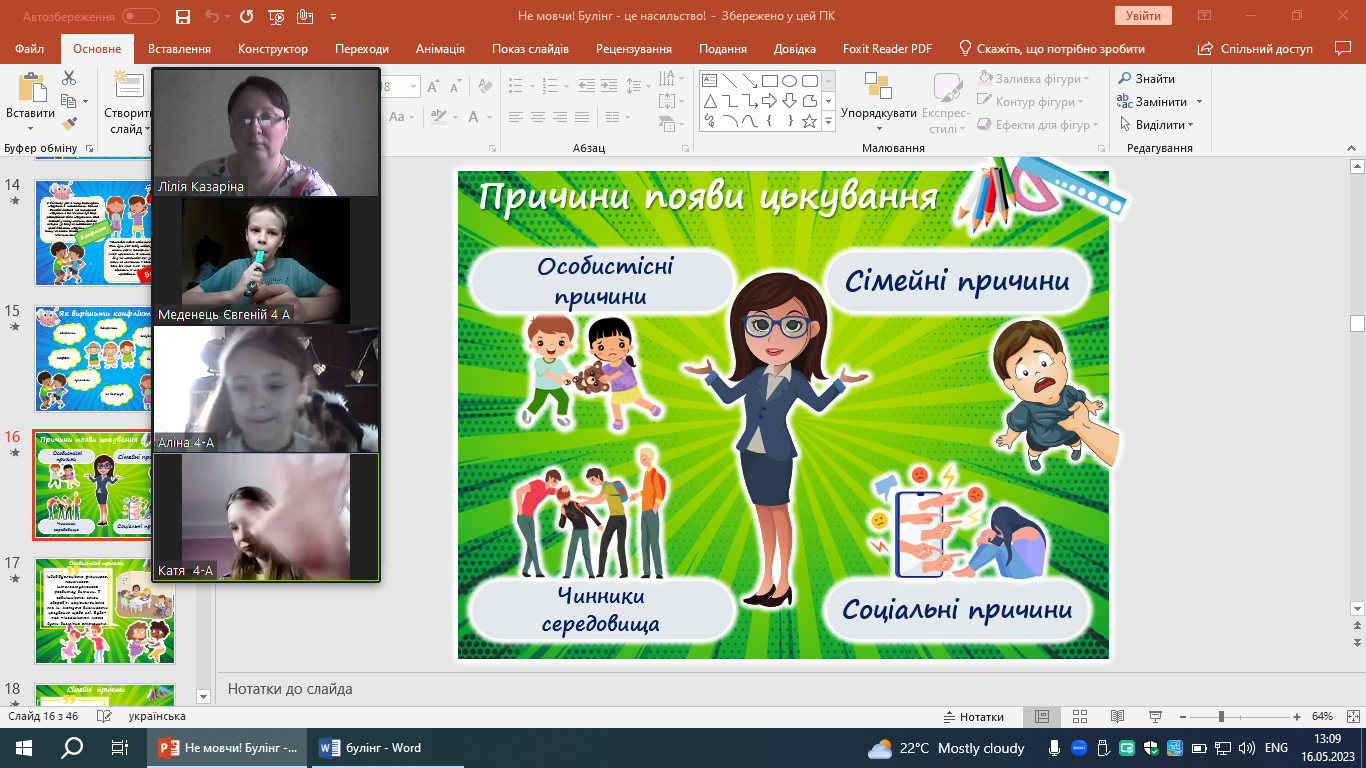Select the Right Arrow shape in gallery

click(769, 101)
